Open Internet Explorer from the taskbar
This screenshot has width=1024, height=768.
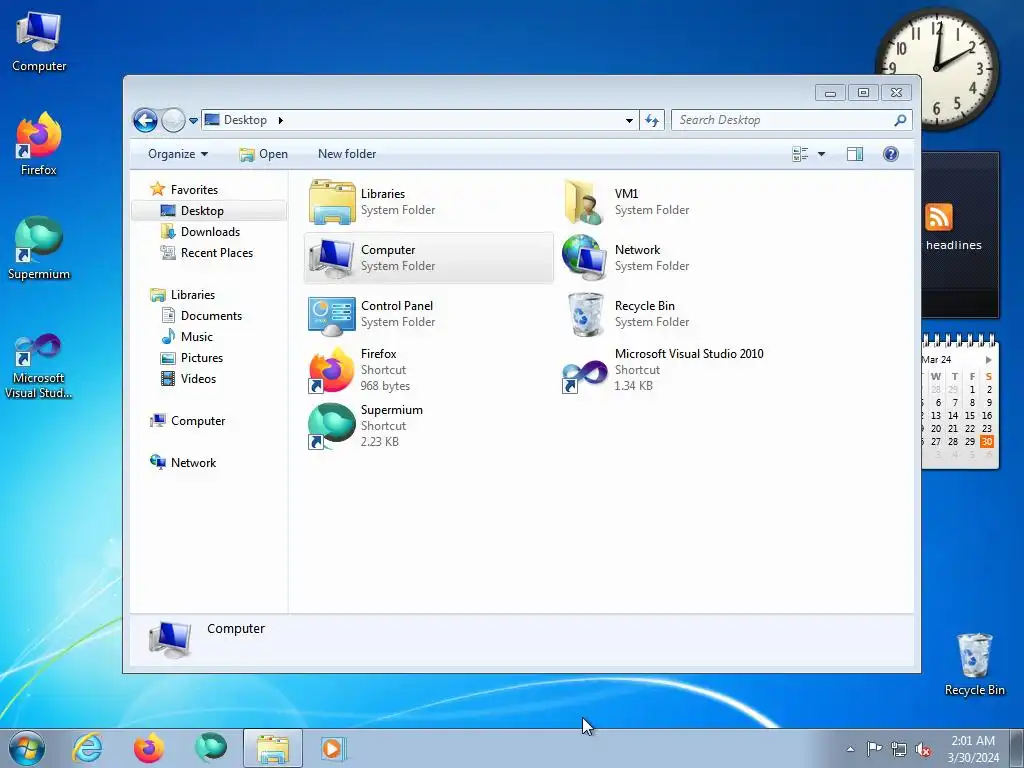(x=88, y=748)
